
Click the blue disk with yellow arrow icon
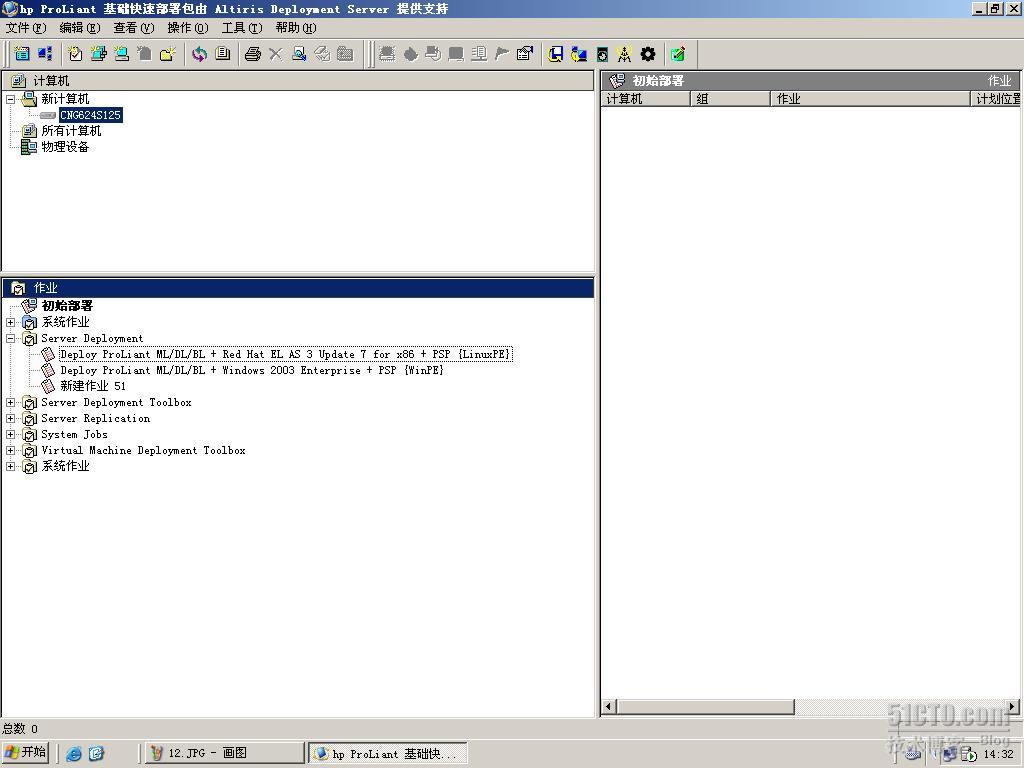point(556,54)
